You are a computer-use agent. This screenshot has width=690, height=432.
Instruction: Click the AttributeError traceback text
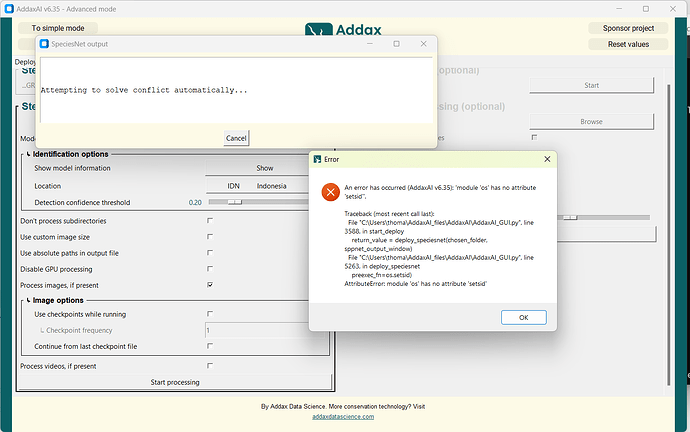coord(415,284)
